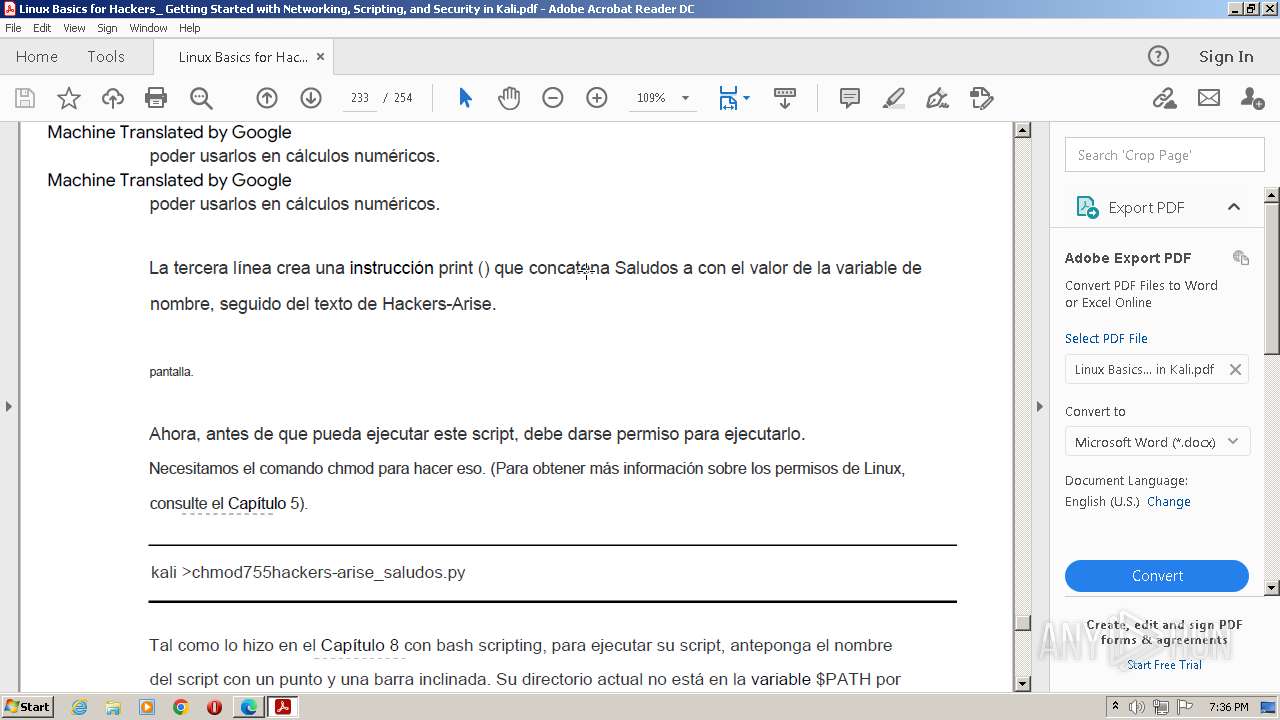Click the Start Free Trial link

pyautogui.click(x=1164, y=665)
